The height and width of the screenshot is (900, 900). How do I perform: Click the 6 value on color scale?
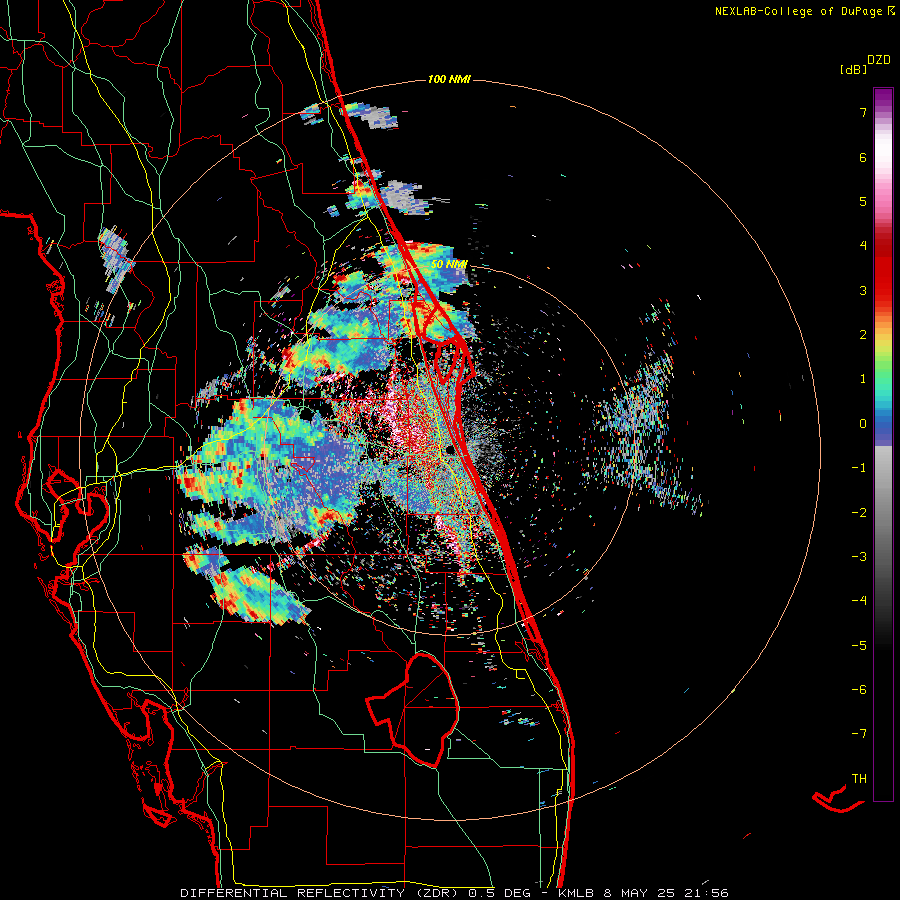coord(863,157)
